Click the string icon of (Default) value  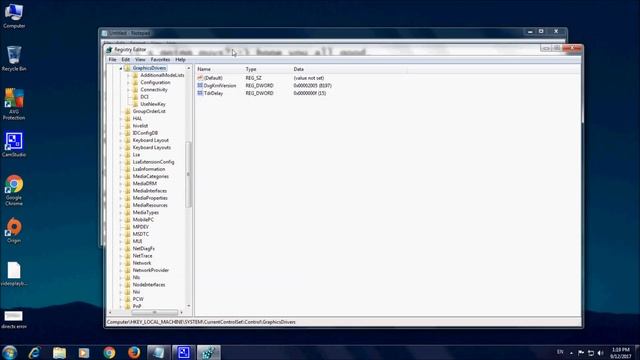click(200, 78)
